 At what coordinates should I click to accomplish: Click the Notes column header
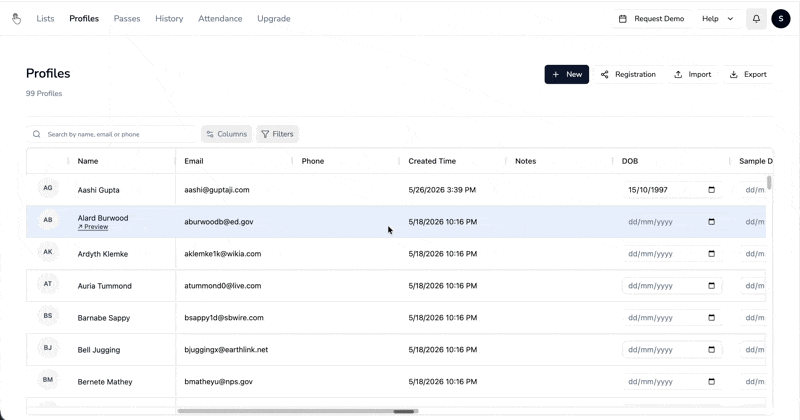pos(526,161)
